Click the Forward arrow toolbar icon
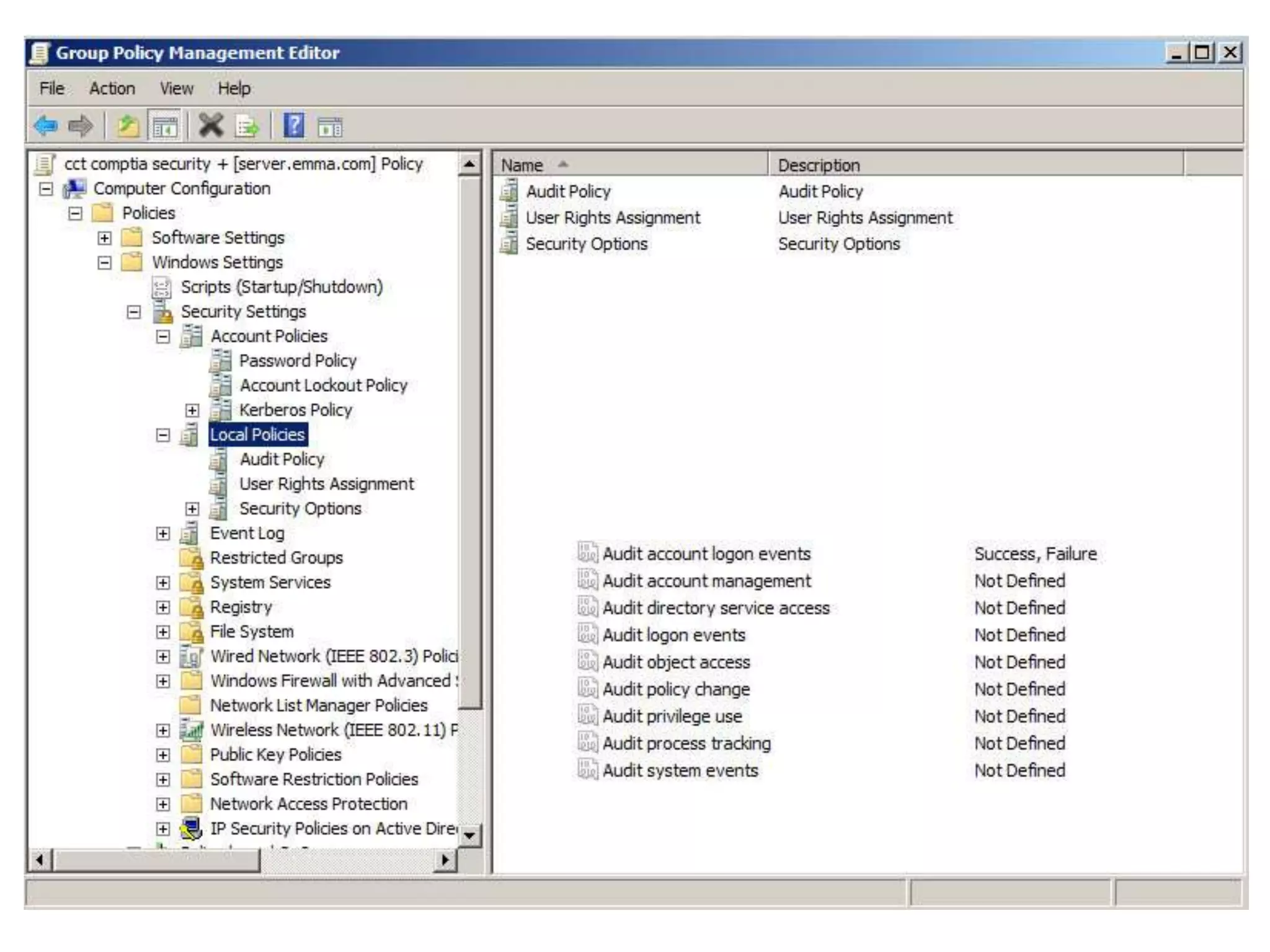1270x952 pixels. [81, 126]
